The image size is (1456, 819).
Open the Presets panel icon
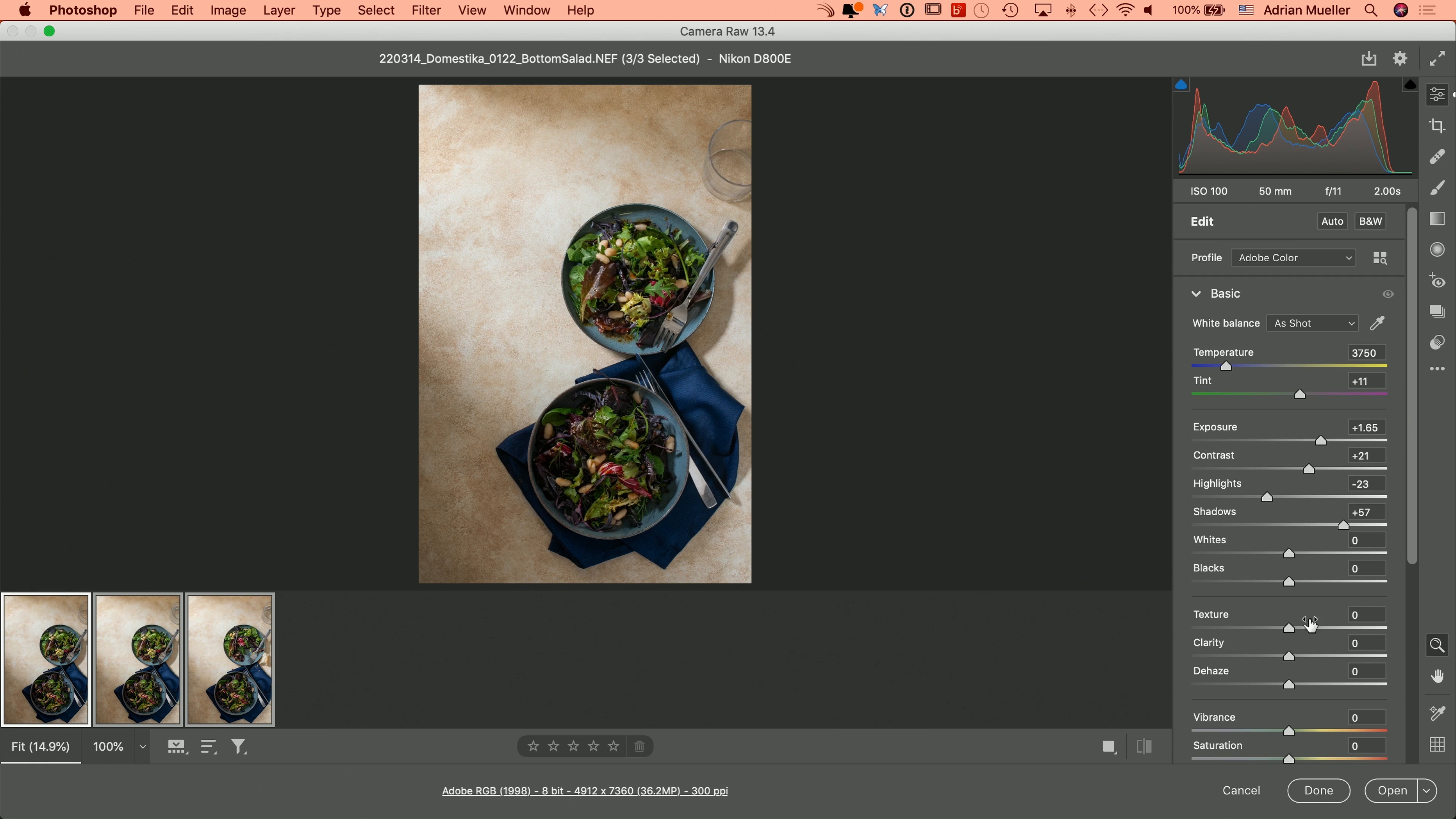(x=1437, y=342)
